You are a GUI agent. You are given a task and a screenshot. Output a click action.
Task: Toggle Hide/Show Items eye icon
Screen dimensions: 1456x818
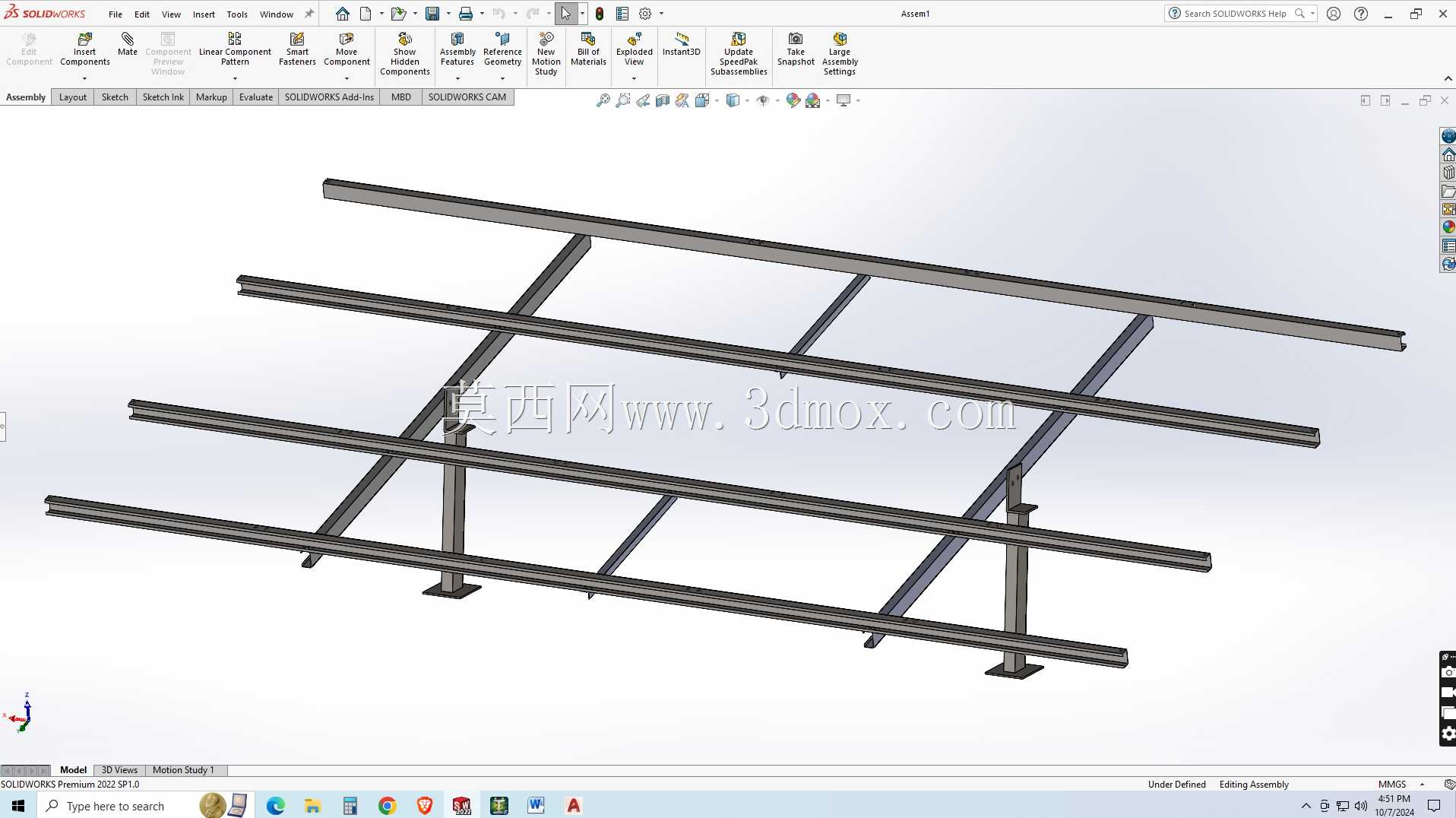click(x=763, y=100)
